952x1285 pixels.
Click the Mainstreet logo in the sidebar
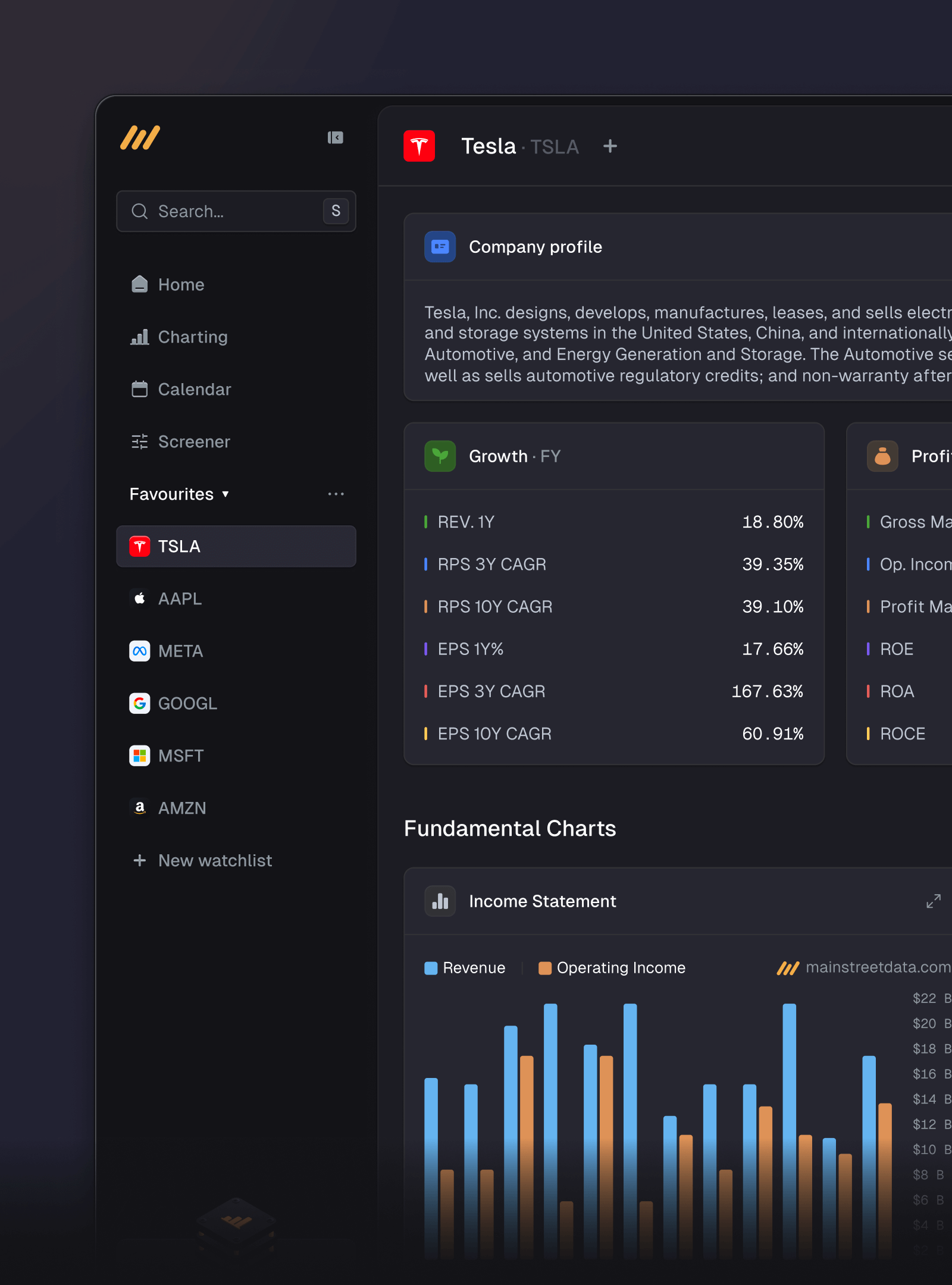(140, 138)
